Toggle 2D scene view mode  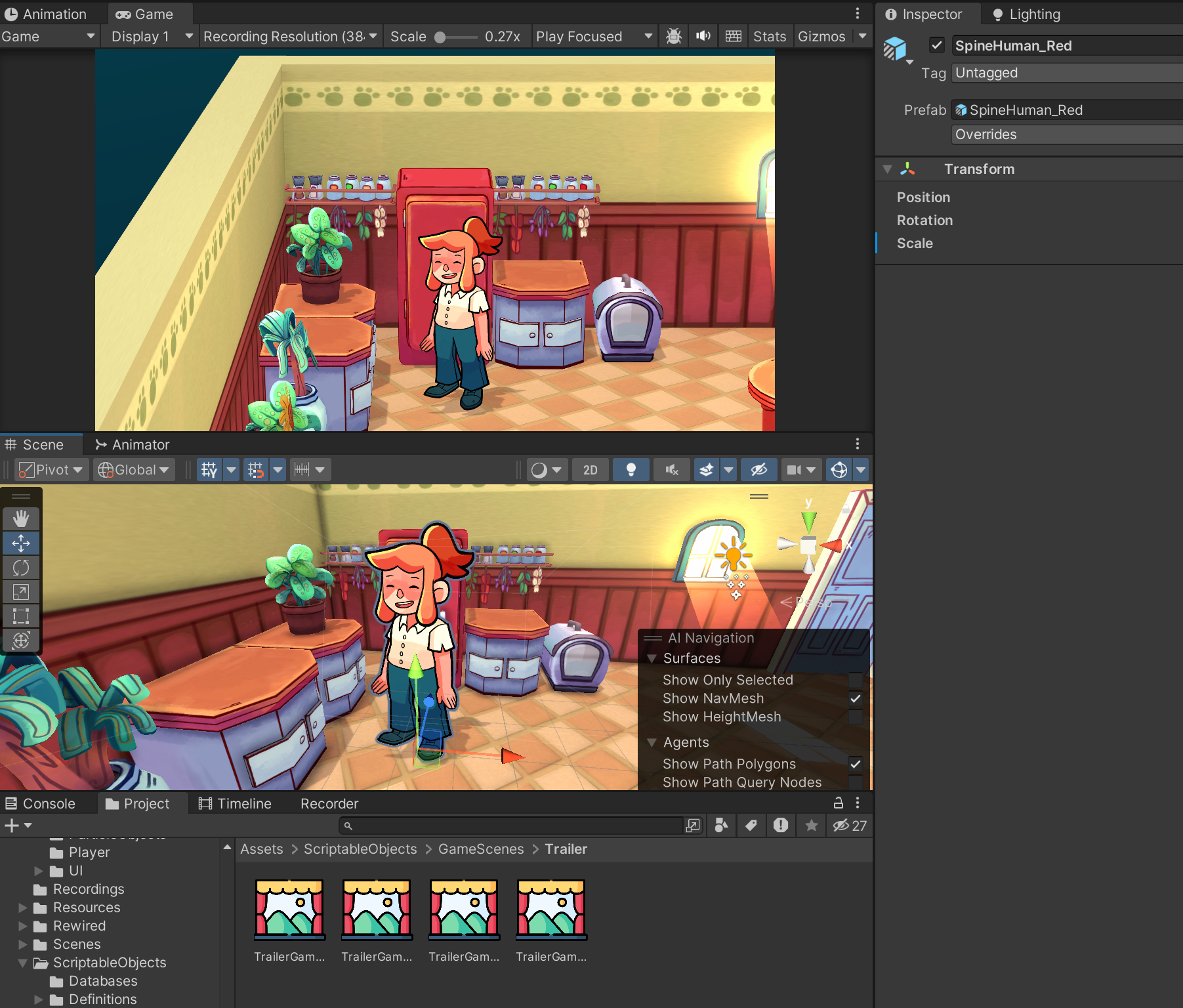point(590,470)
